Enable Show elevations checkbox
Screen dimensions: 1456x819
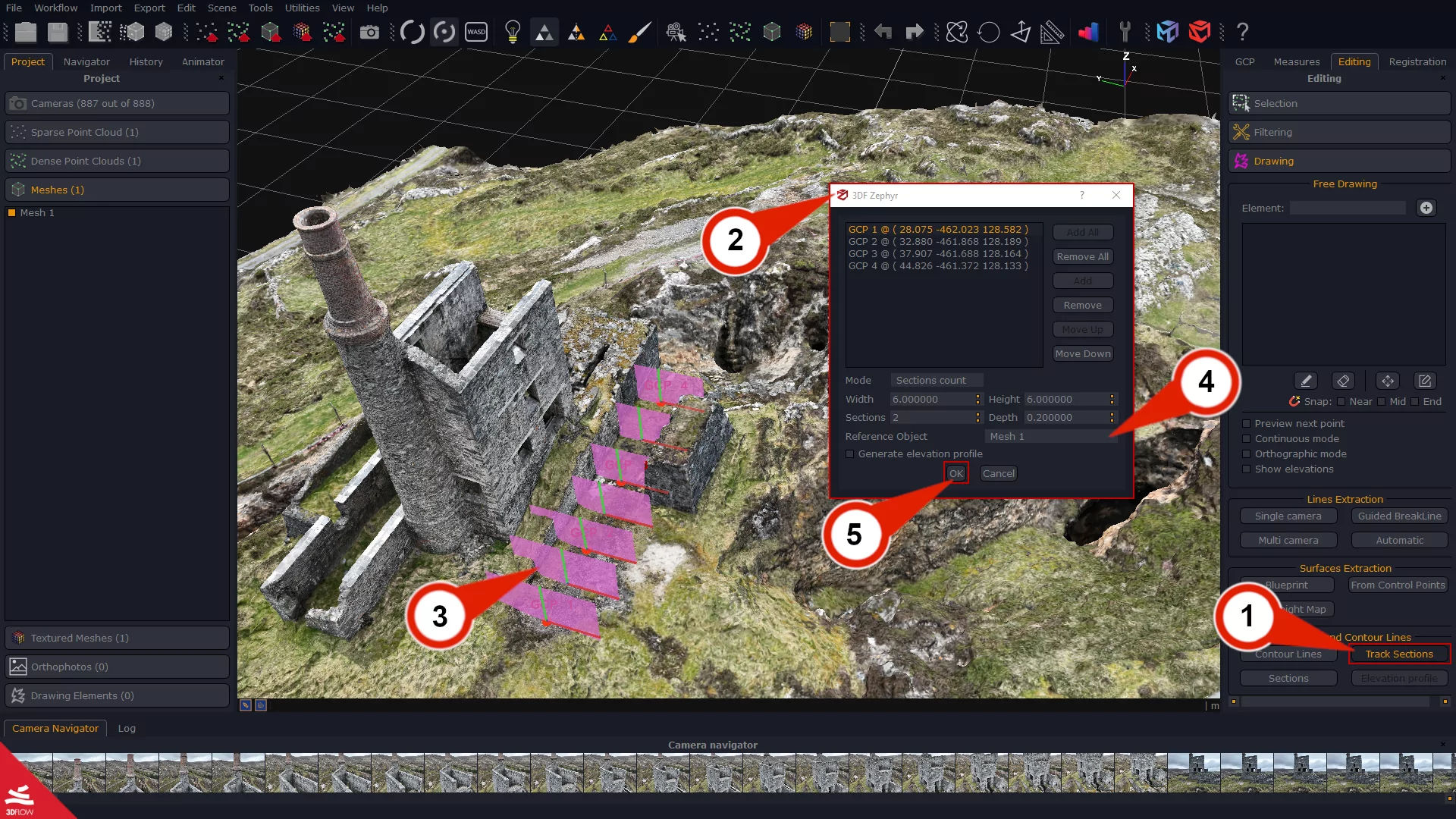click(1246, 469)
